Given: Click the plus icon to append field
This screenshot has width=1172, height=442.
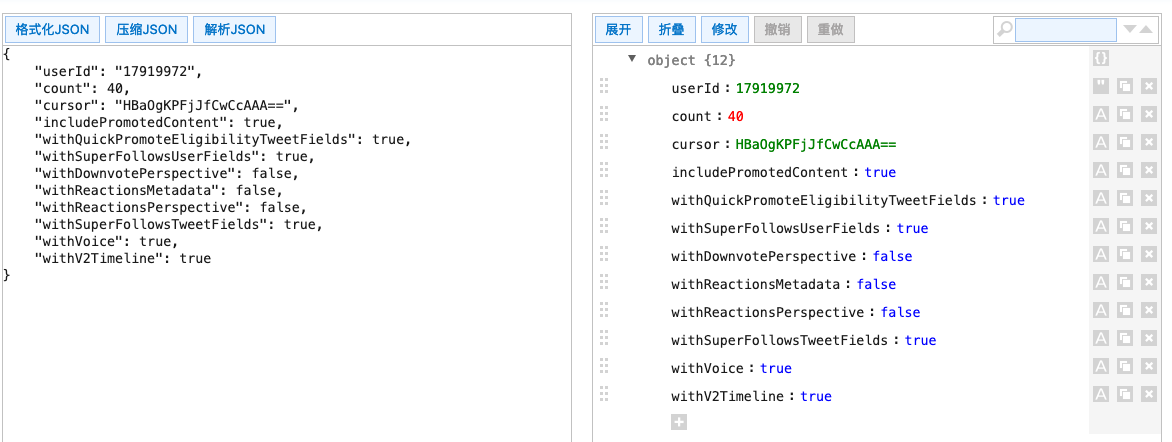Looking at the screenshot, I should pyautogui.click(x=679, y=422).
